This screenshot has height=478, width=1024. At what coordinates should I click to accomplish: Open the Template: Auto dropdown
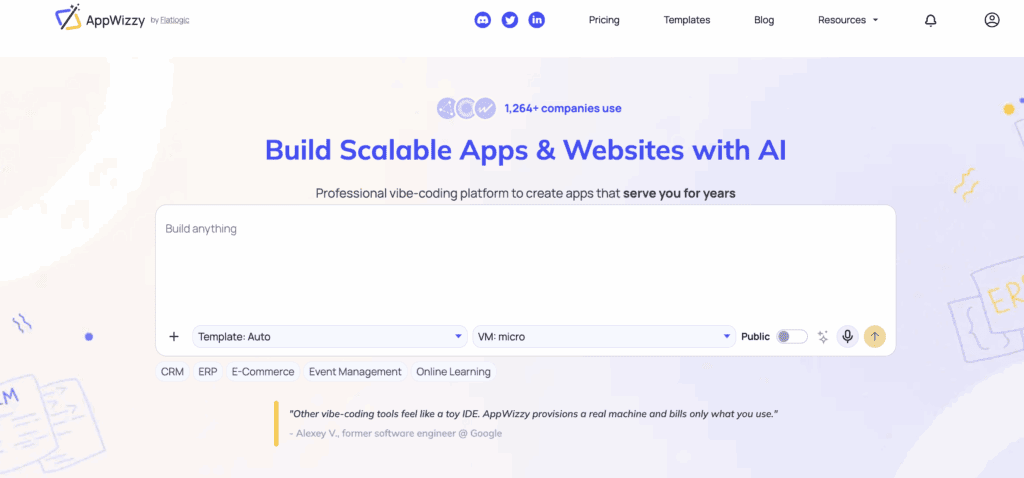click(330, 337)
